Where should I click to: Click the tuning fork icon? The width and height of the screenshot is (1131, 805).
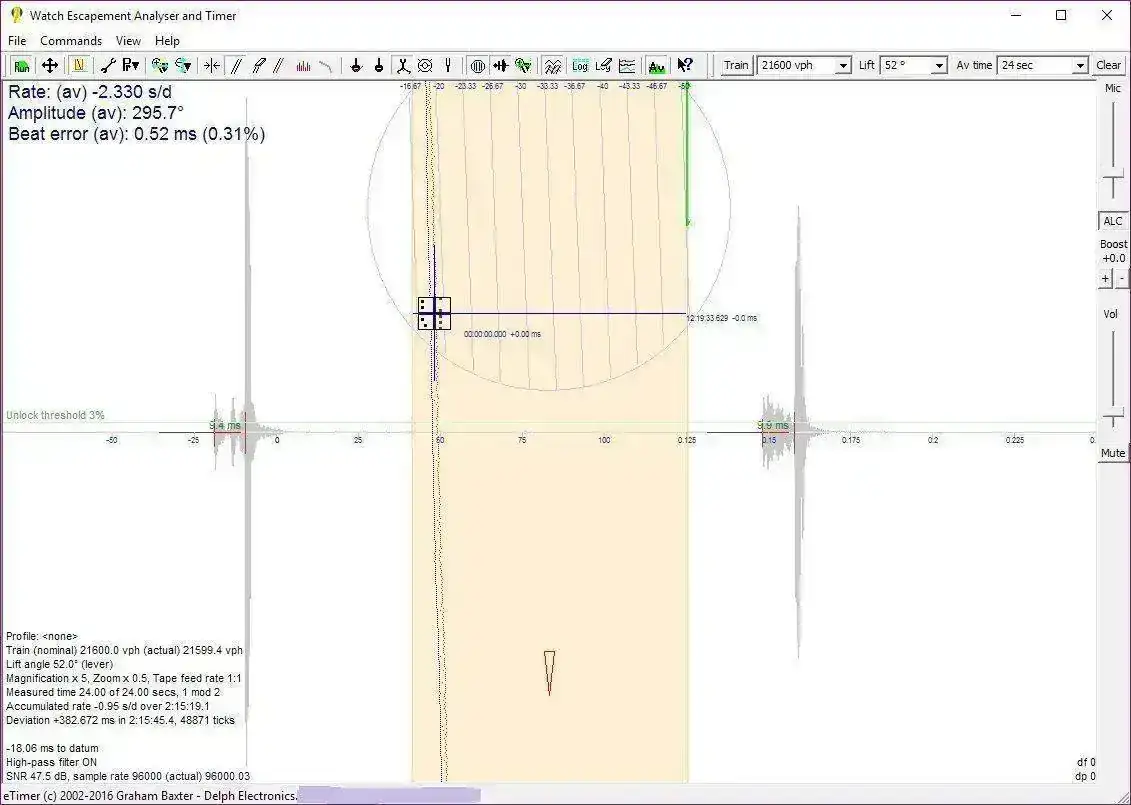click(448, 65)
